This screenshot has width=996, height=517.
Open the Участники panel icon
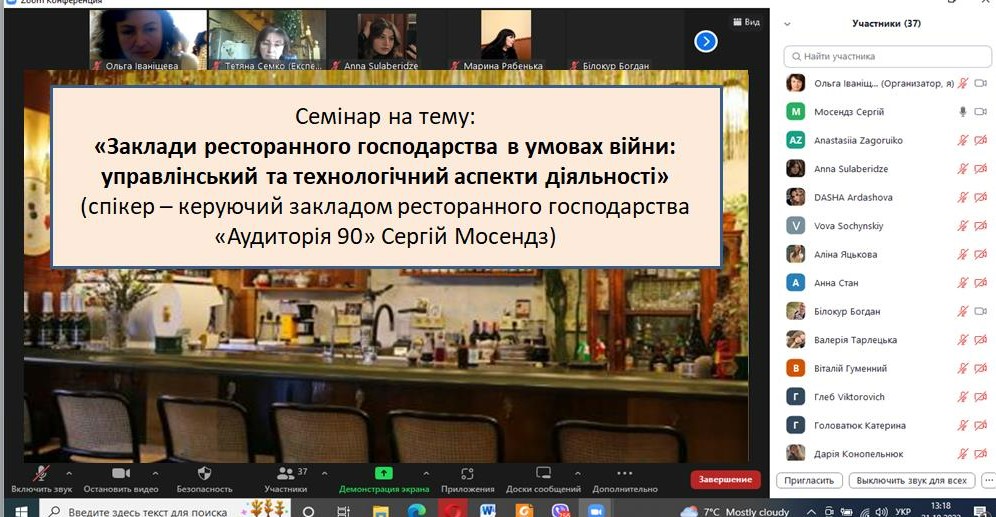click(285, 473)
